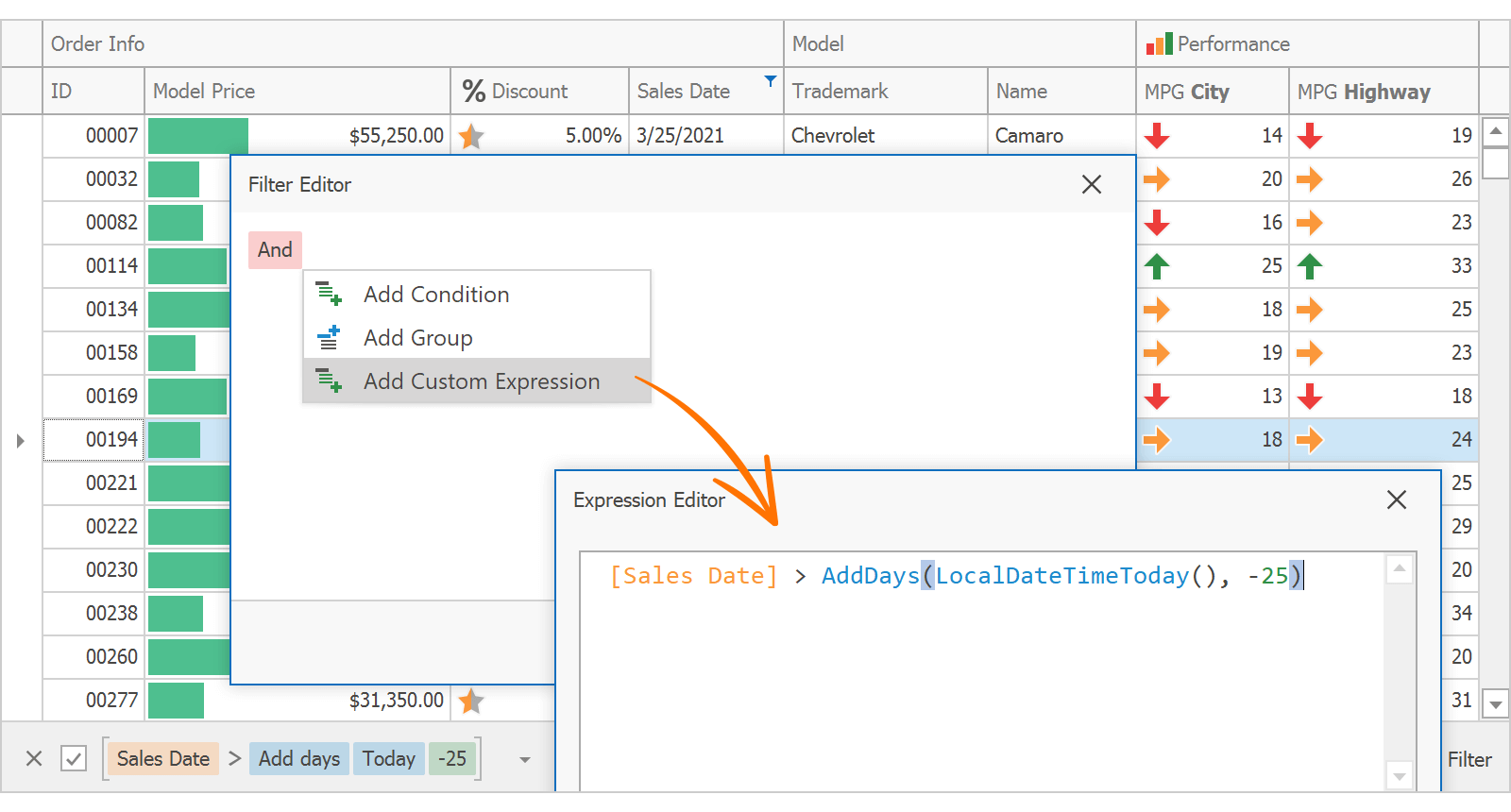
Task: Sort by the Trademark column header
Action: 886,92
